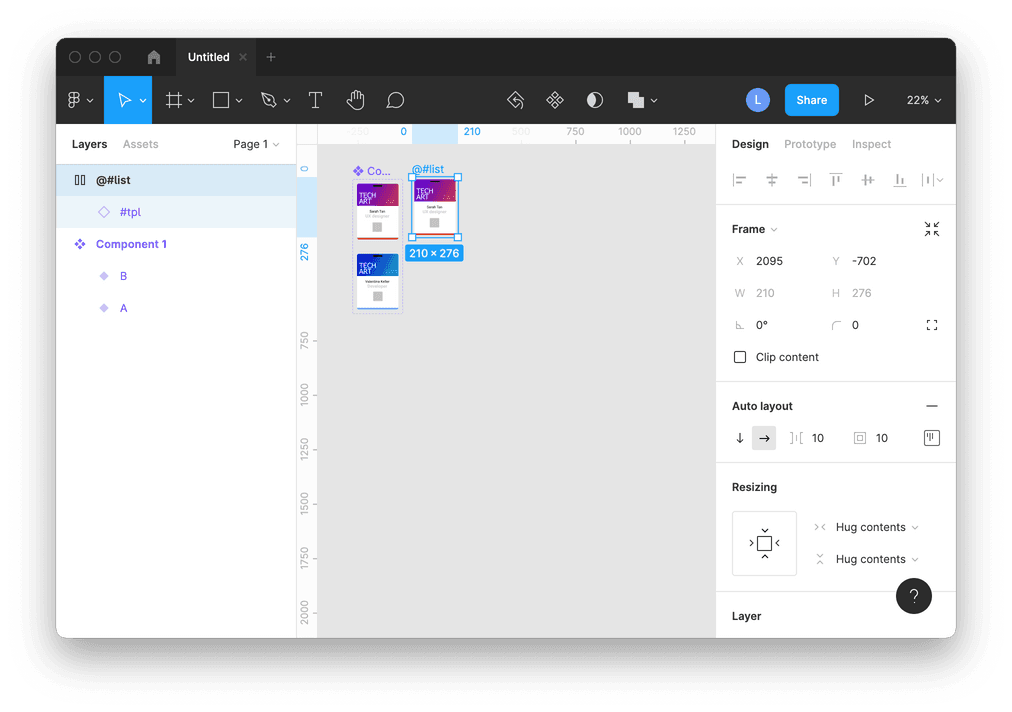Image resolution: width=1012 pixels, height=712 pixels.
Task: Select the #tpl layer
Action: click(x=131, y=212)
